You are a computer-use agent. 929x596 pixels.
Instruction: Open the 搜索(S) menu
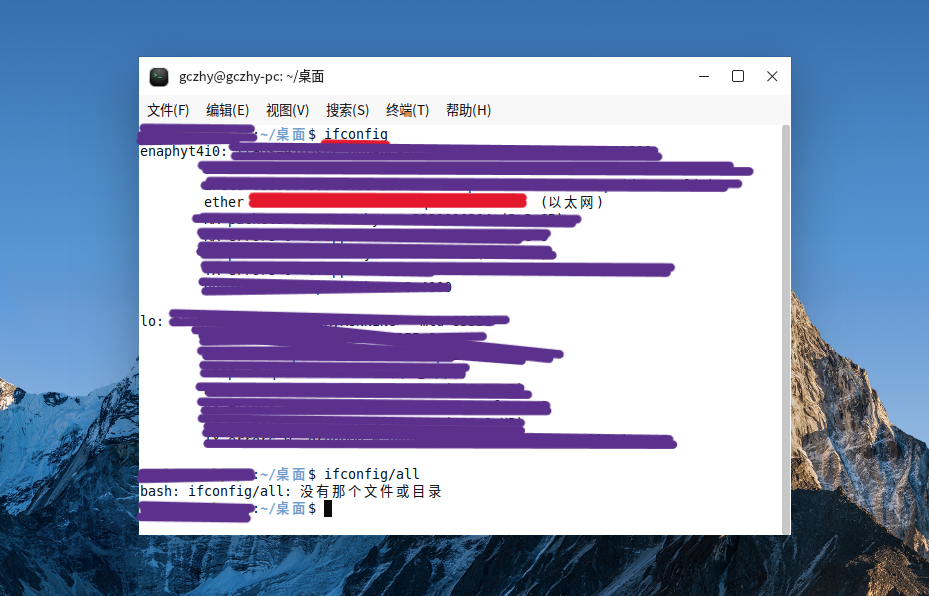point(347,110)
